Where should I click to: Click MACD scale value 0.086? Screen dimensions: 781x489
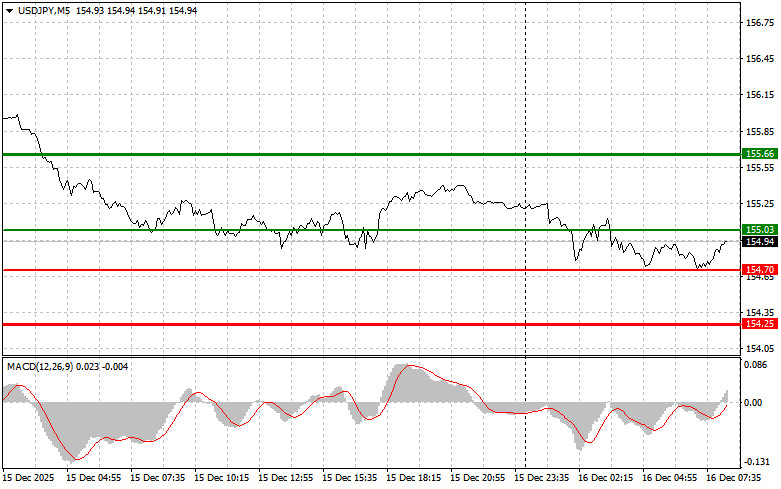click(756, 365)
